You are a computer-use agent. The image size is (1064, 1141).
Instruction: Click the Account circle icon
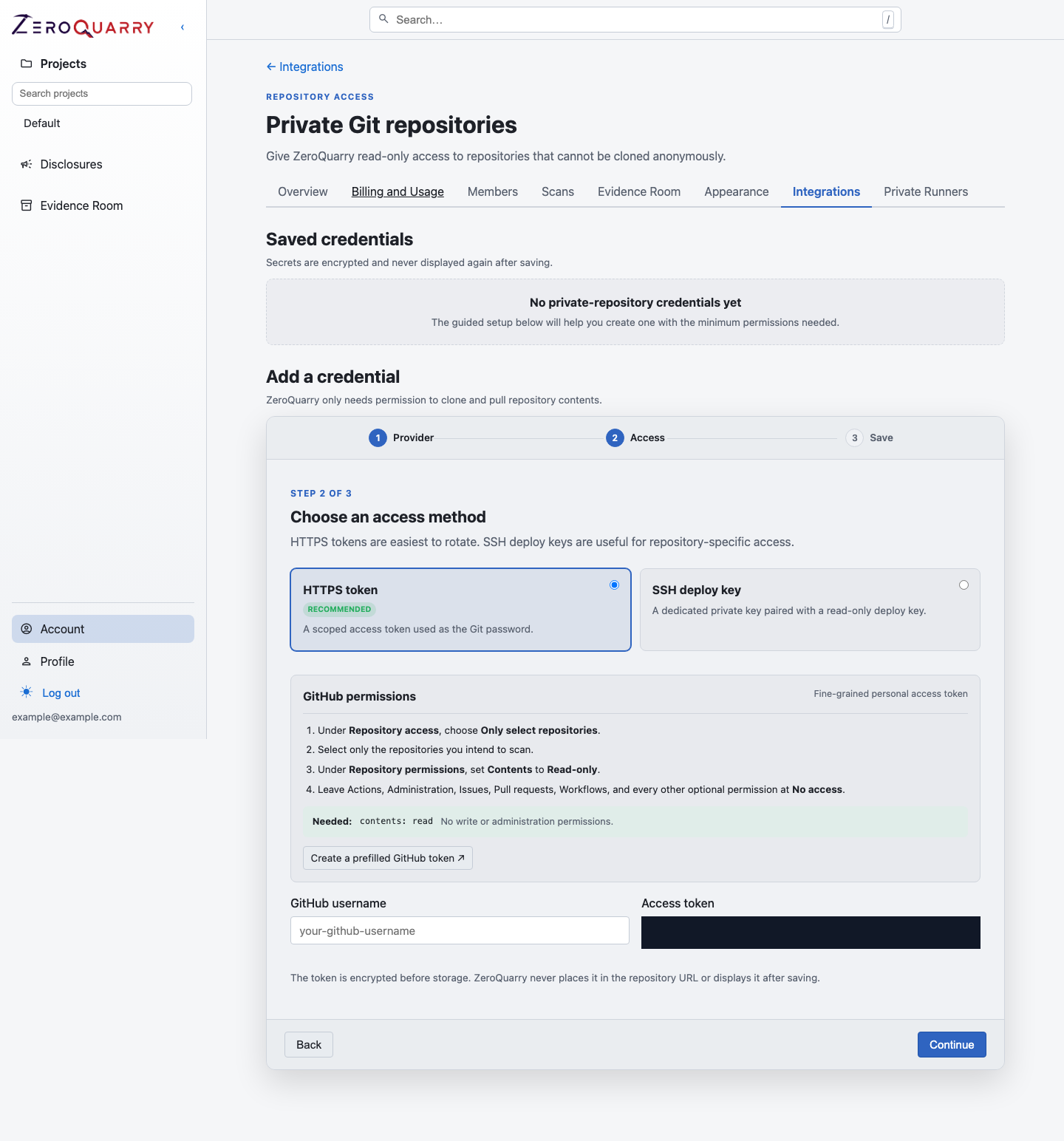pos(27,629)
